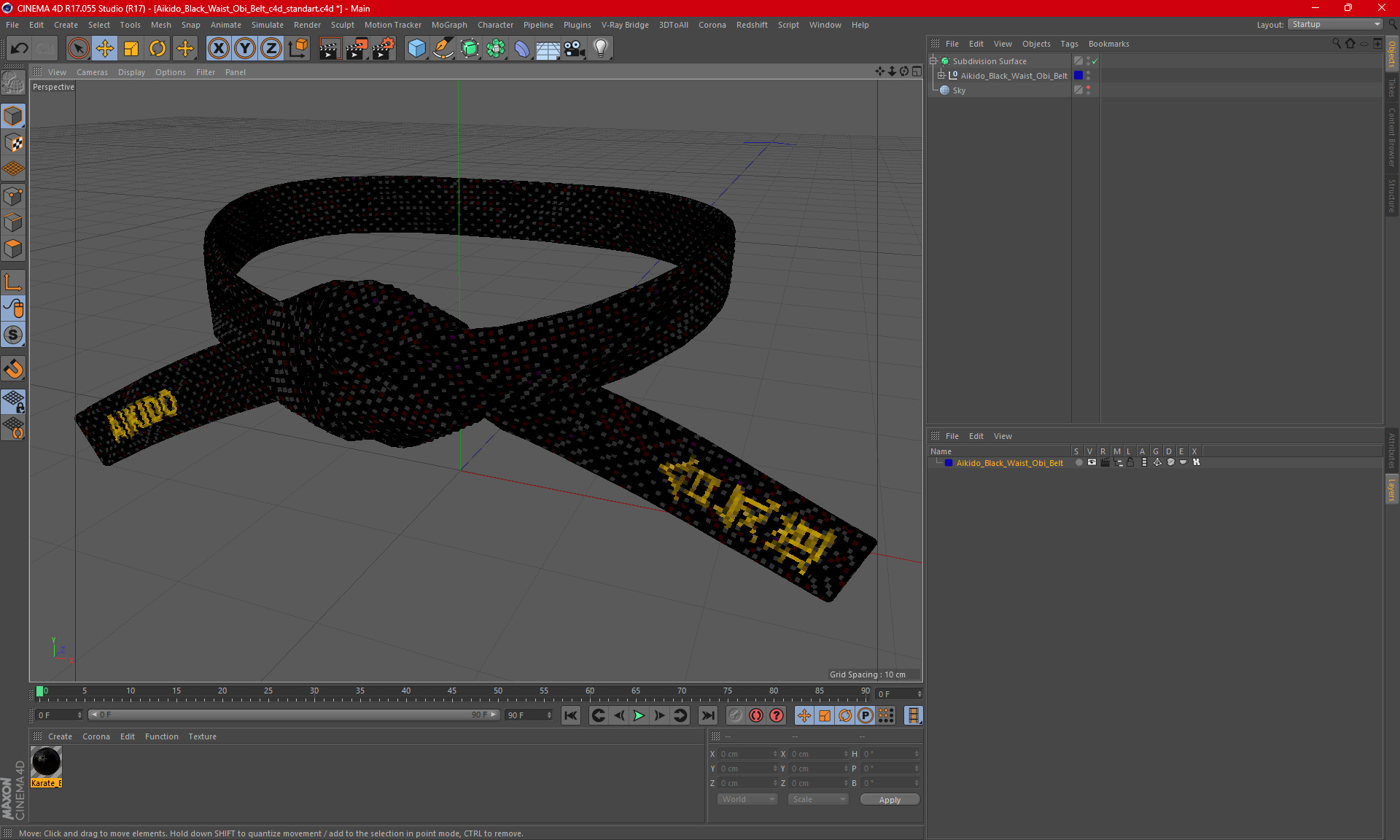Toggle Y axis lock
The image size is (1400, 840).
point(245,49)
